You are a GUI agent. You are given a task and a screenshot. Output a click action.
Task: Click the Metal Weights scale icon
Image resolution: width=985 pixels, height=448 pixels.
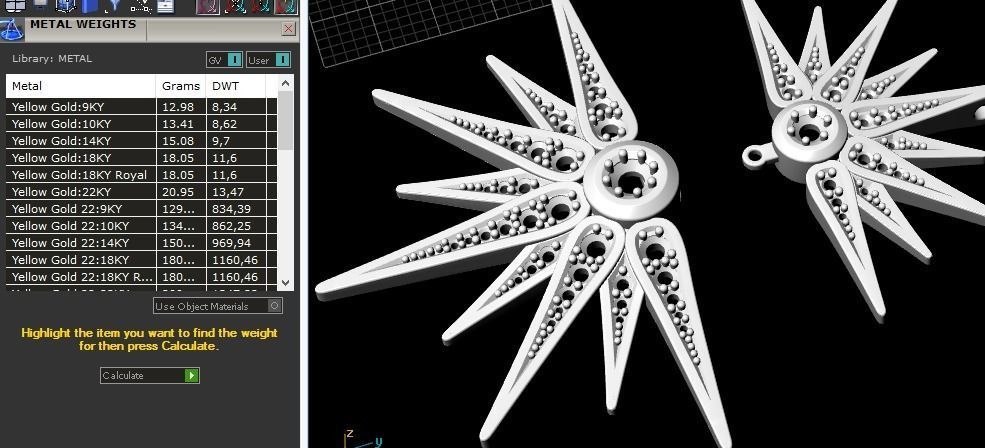pyautogui.click(x=12, y=30)
